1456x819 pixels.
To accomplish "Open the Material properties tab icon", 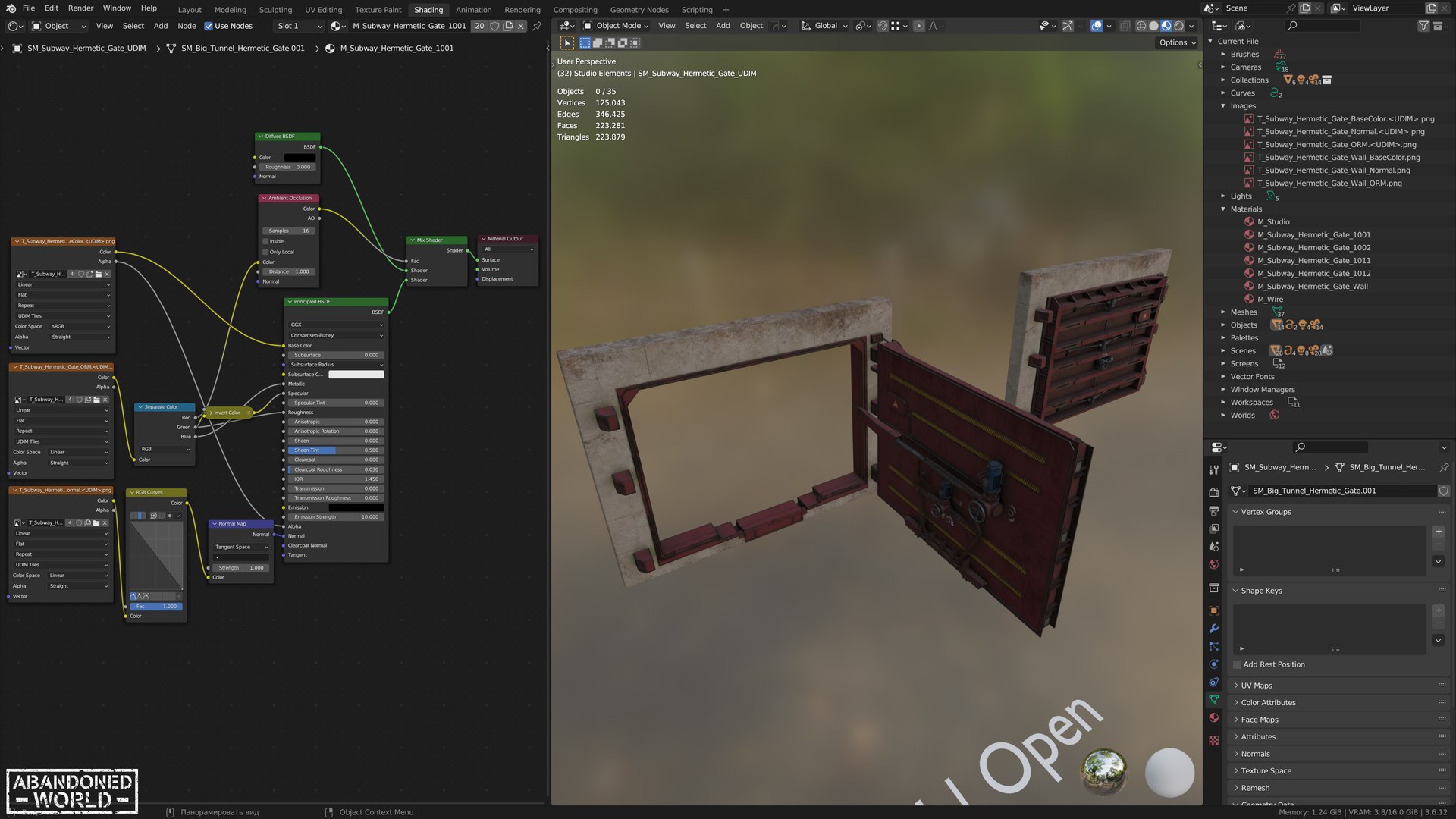I will [x=1214, y=718].
